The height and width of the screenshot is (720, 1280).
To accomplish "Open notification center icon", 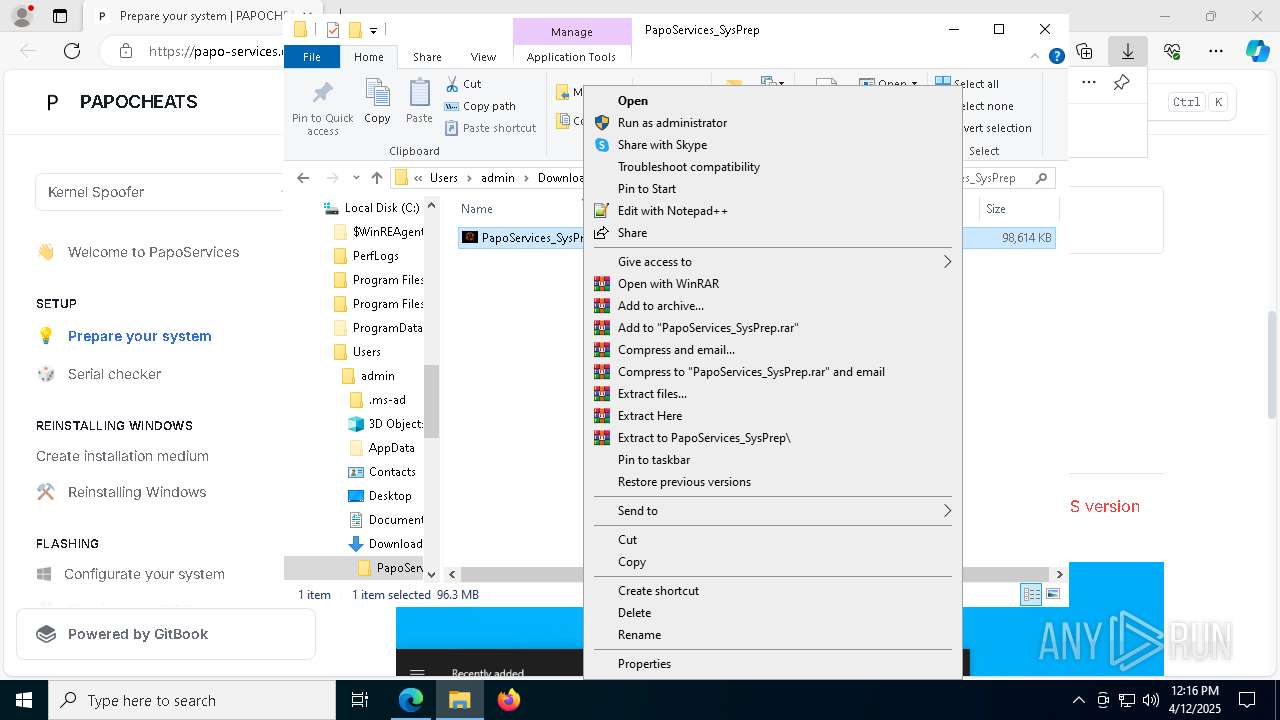I will coord(1247,700).
